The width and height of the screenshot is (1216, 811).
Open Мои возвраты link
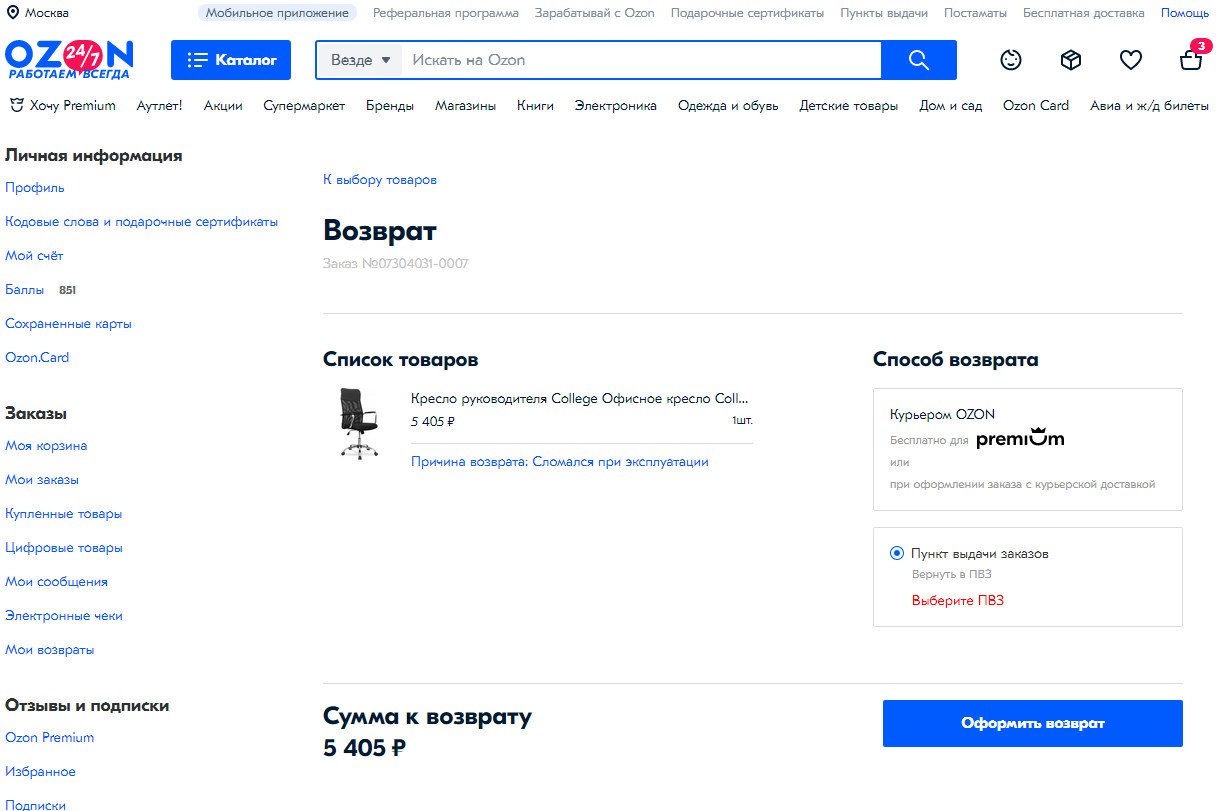(50, 650)
